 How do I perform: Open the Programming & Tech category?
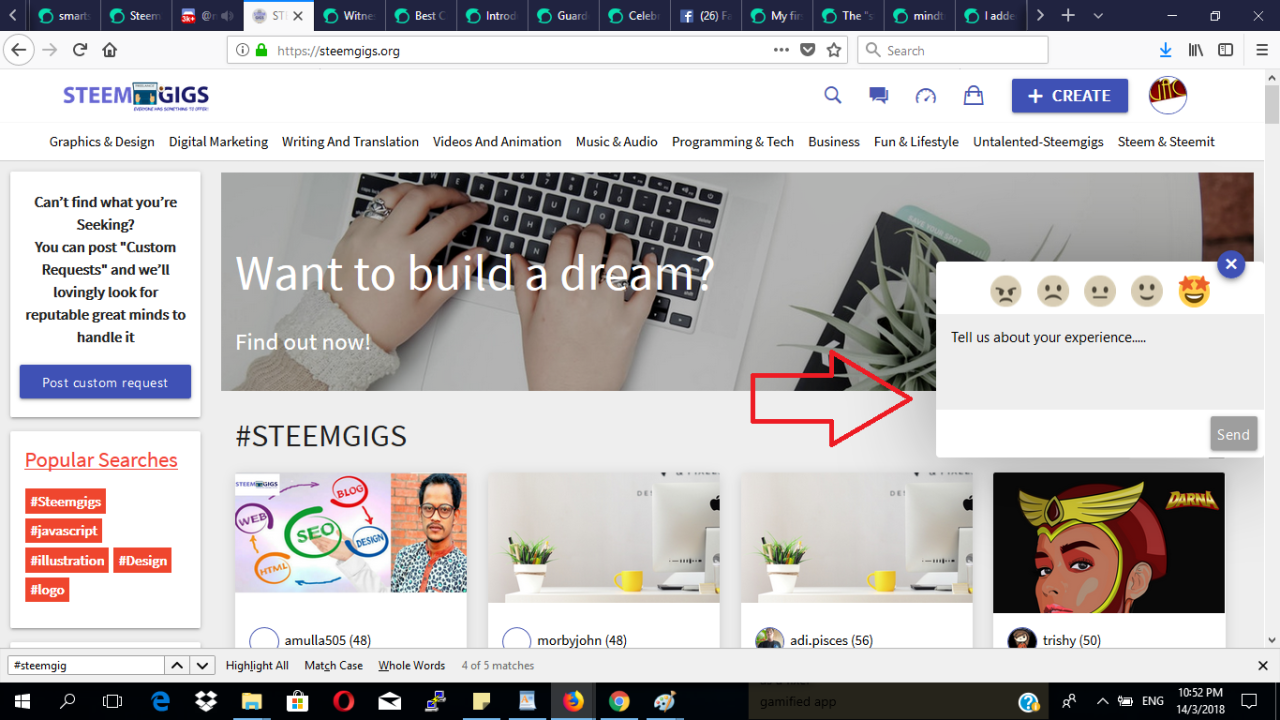tap(733, 142)
